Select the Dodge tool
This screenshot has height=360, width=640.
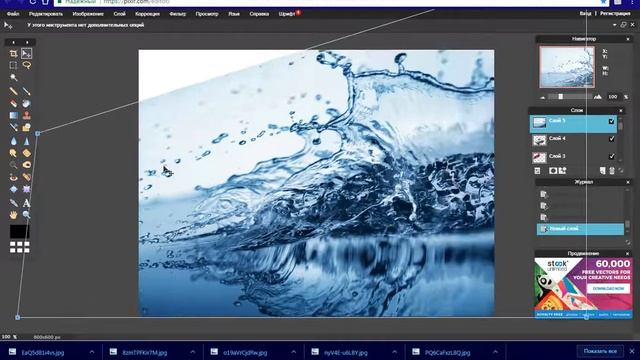click(x=13, y=165)
